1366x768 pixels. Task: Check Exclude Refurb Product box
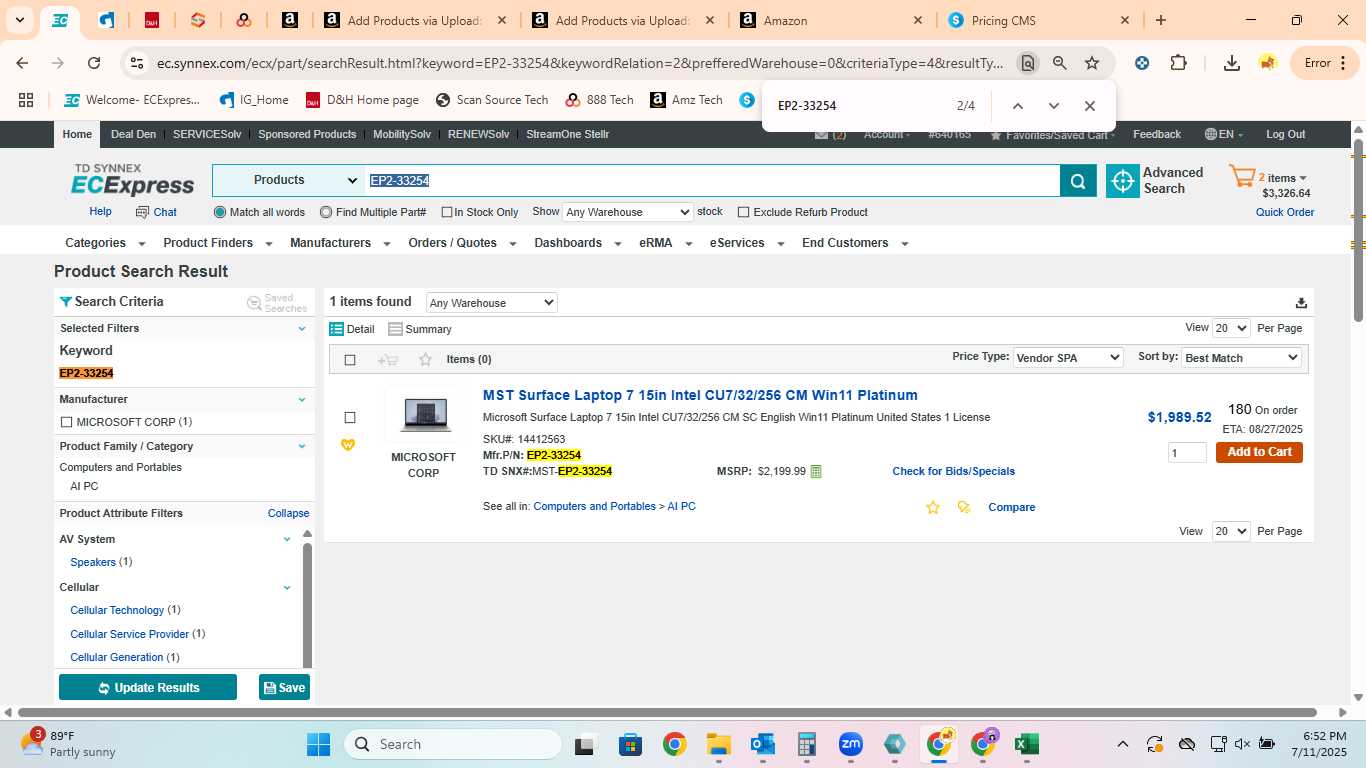click(743, 212)
